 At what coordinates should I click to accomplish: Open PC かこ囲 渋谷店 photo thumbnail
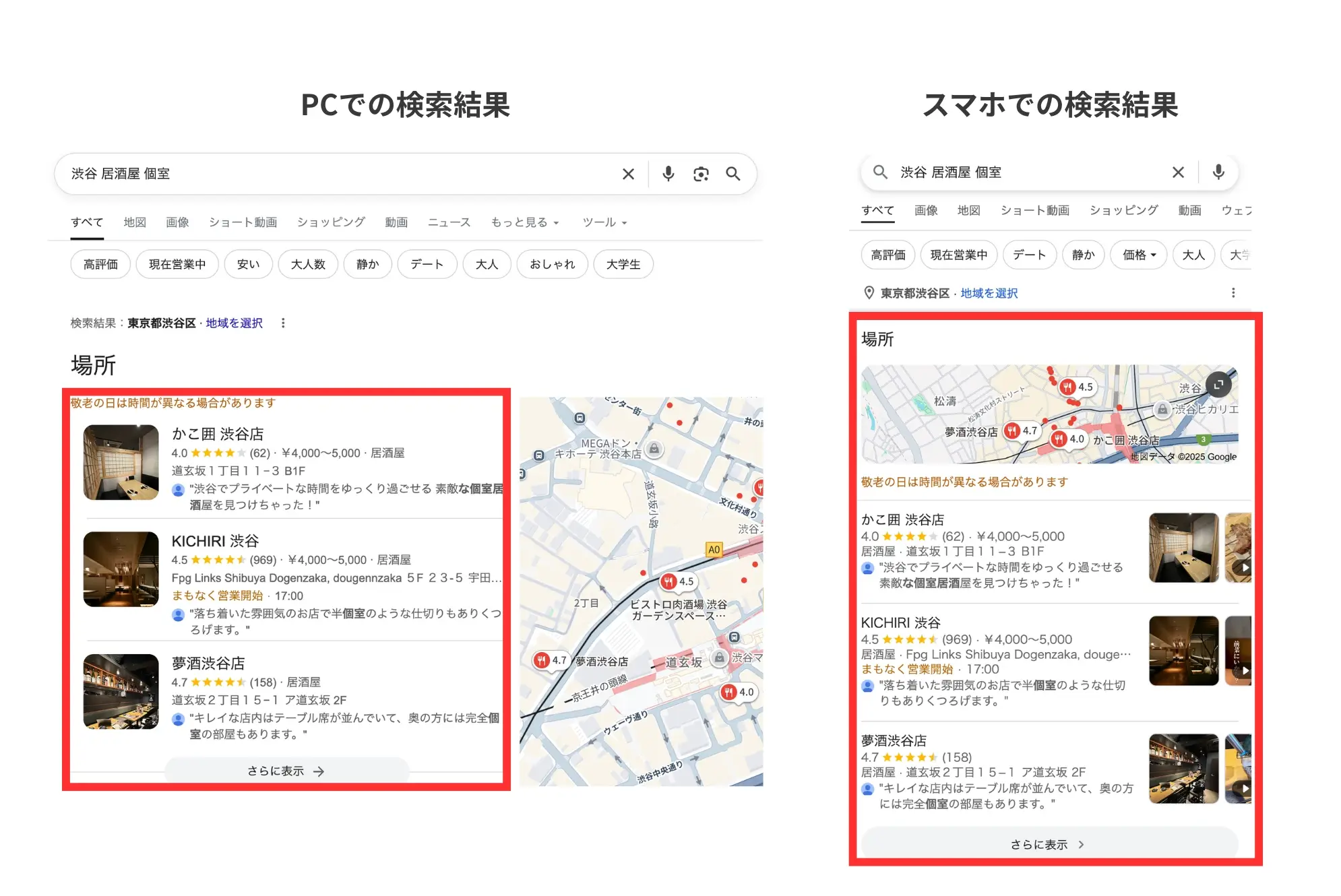[121, 462]
